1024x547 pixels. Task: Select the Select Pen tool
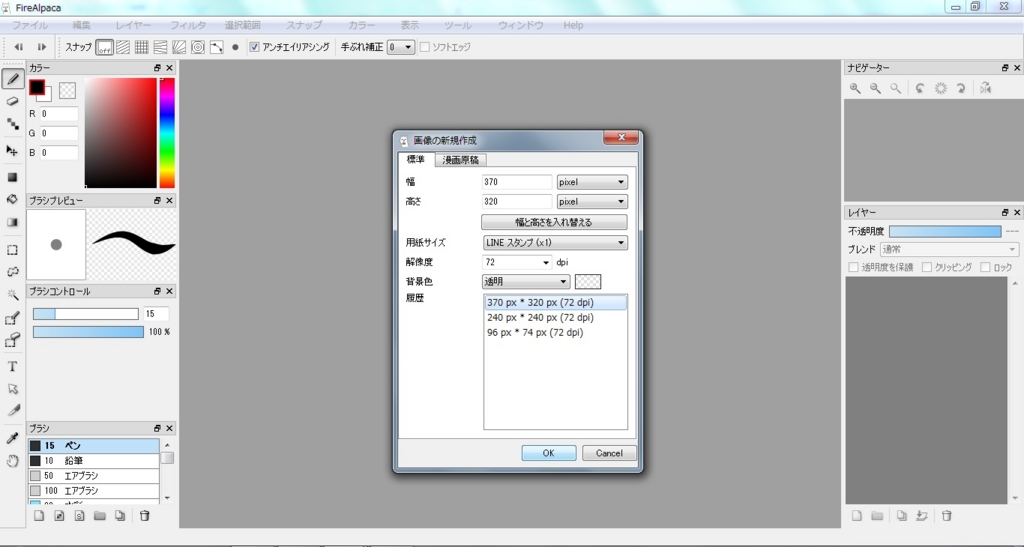(x=12, y=318)
